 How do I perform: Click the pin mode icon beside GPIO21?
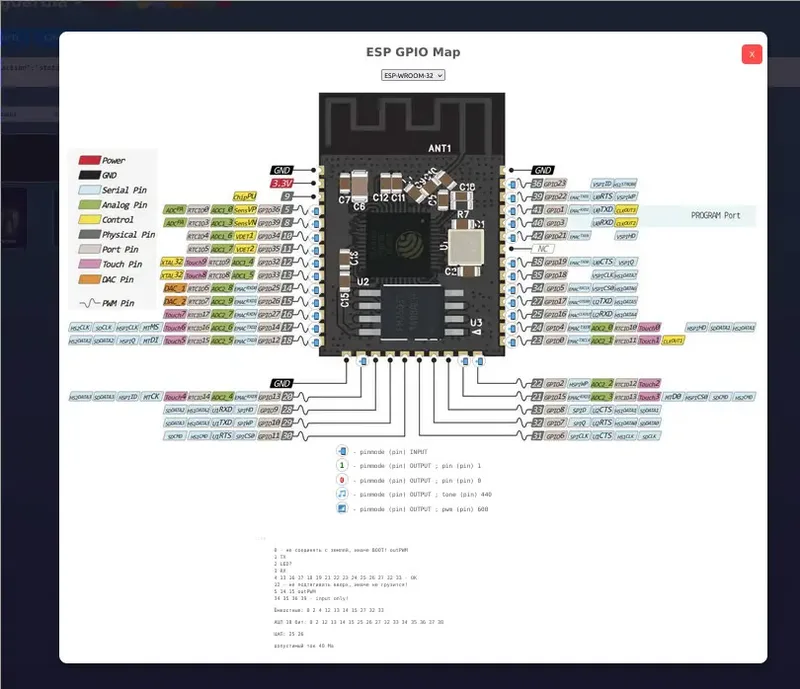tap(513, 236)
